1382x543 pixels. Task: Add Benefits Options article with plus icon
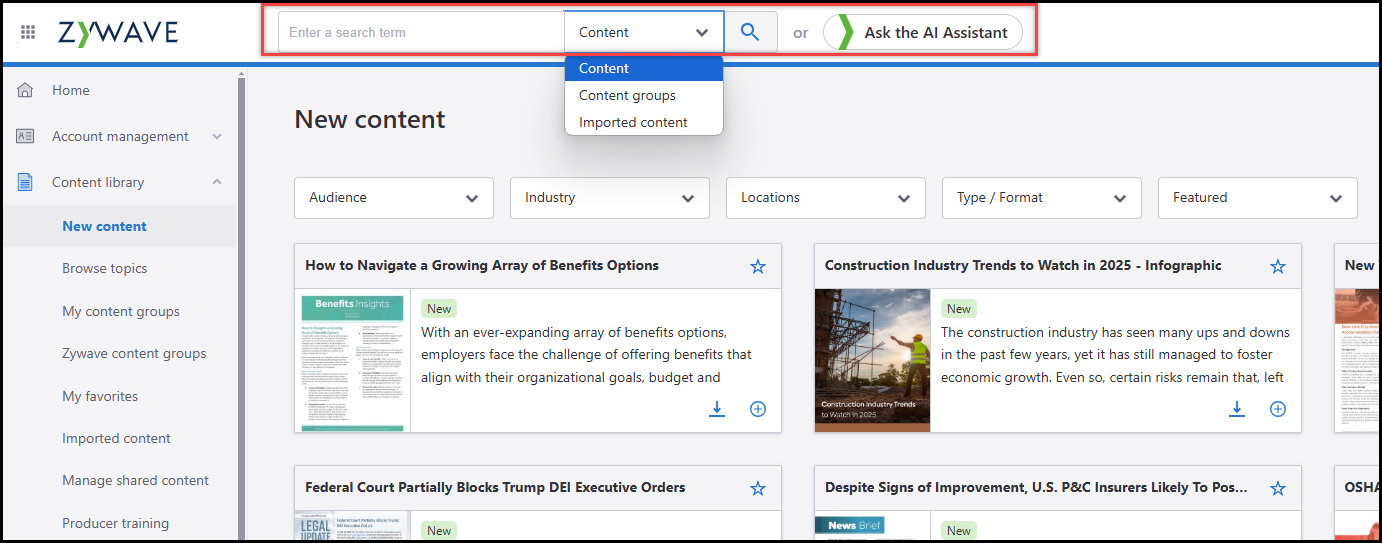click(x=758, y=409)
